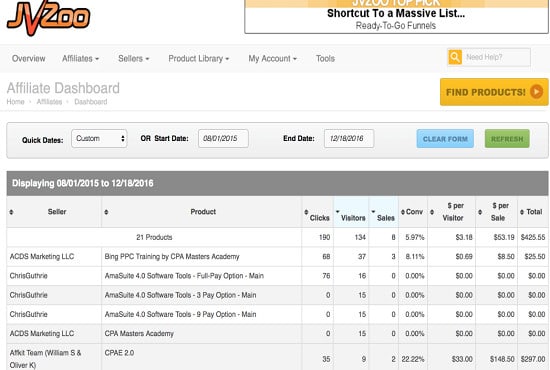Click the Home breadcrumb link
550x370 pixels.
click(15, 102)
